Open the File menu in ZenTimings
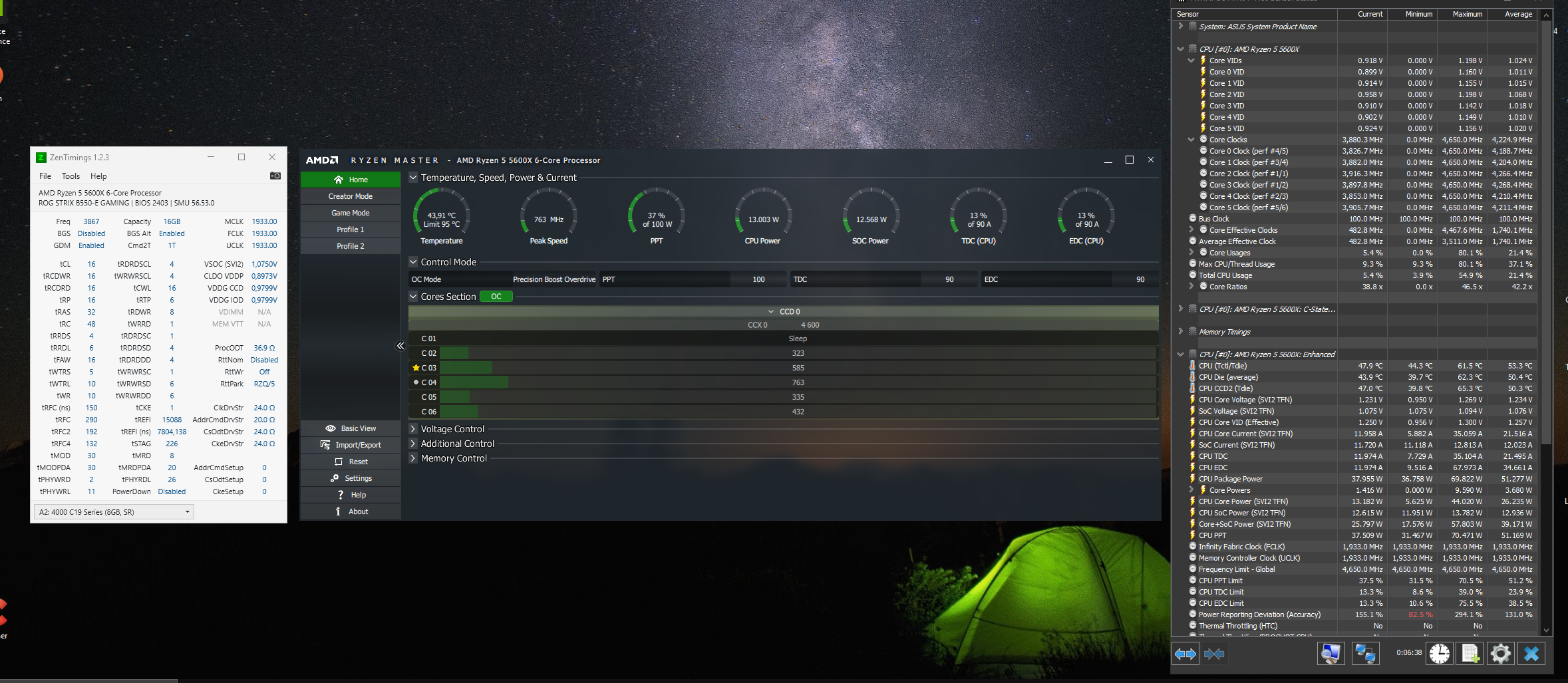The image size is (1568, 683). [x=45, y=176]
